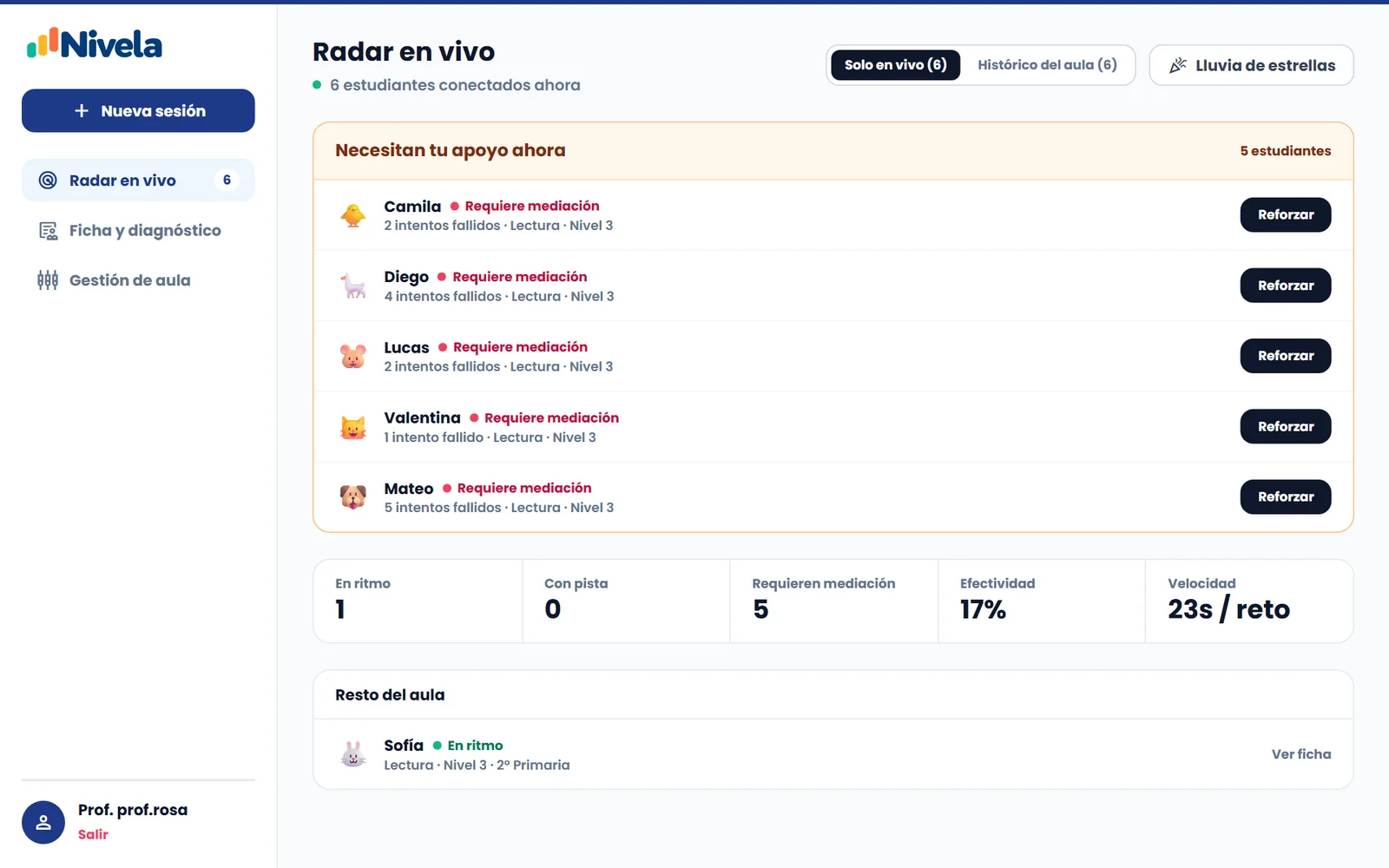Image resolution: width=1389 pixels, height=868 pixels.
Task: Click the name Lucas
Action: pyautogui.click(x=406, y=348)
